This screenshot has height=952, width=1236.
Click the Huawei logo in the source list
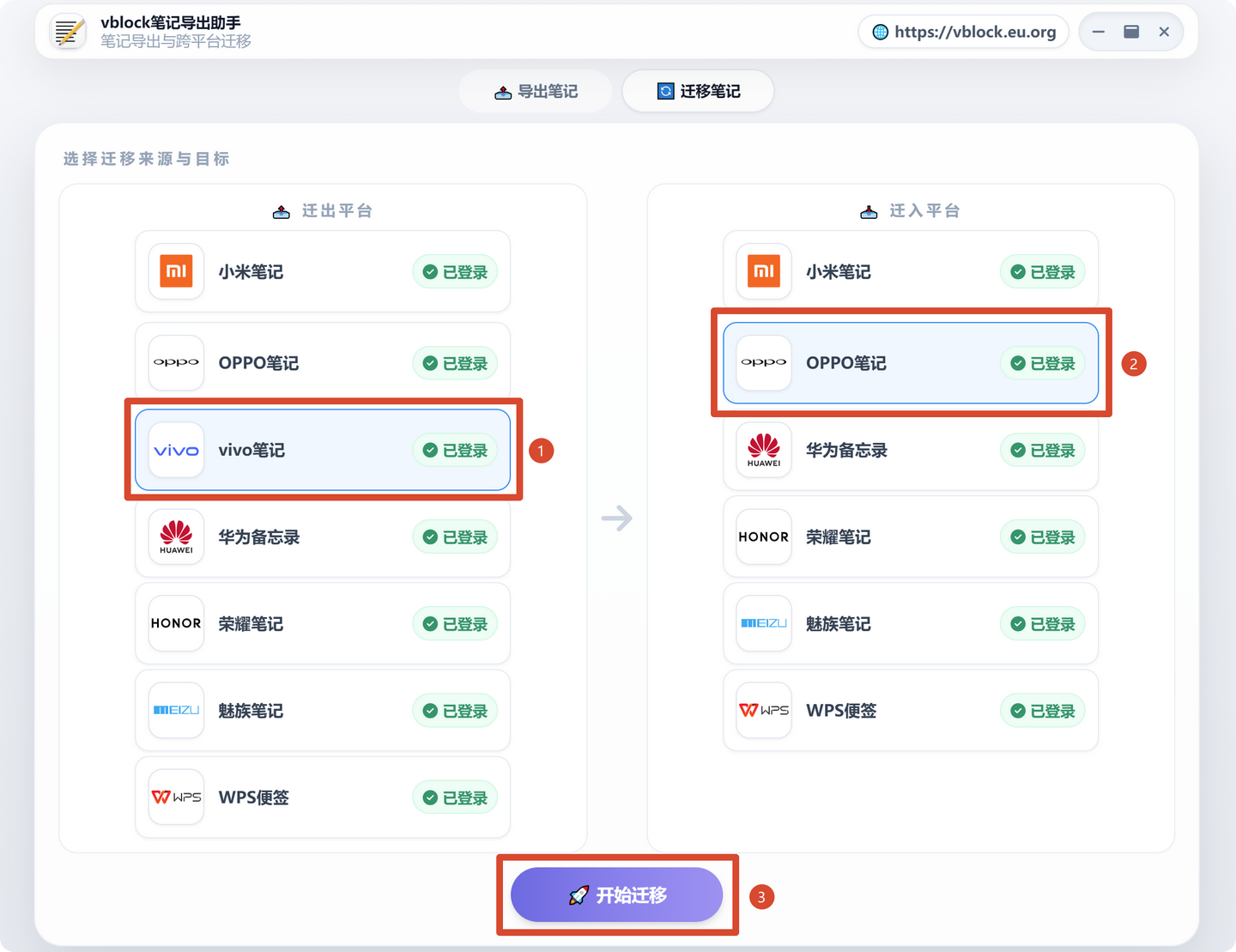(x=176, y=537)
